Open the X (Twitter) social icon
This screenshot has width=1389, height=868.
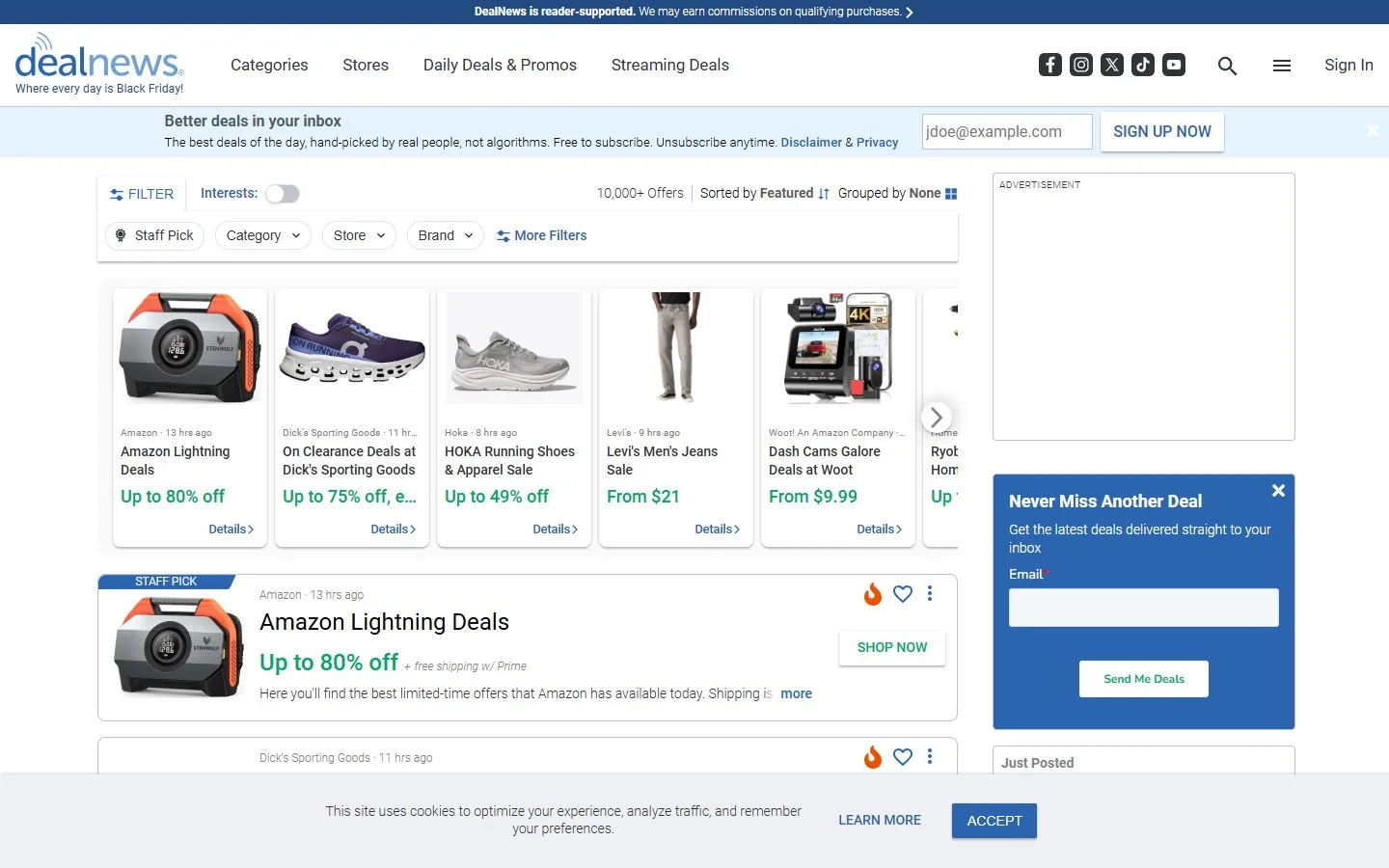coord(1112,65)
